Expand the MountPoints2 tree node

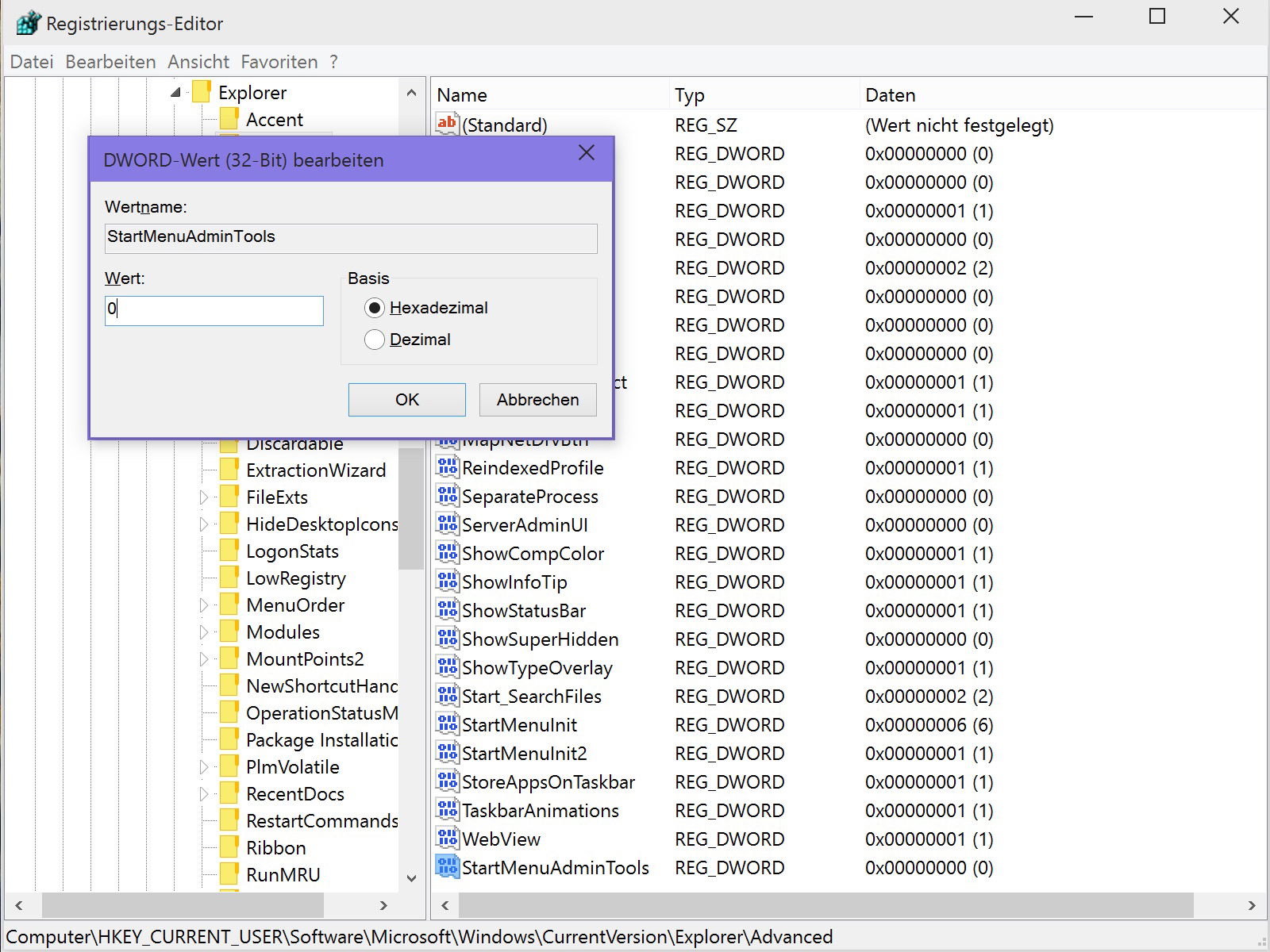coord(203,659)
